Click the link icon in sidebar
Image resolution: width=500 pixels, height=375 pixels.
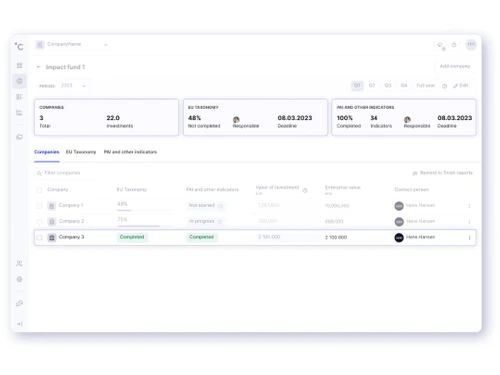[19, 303]
